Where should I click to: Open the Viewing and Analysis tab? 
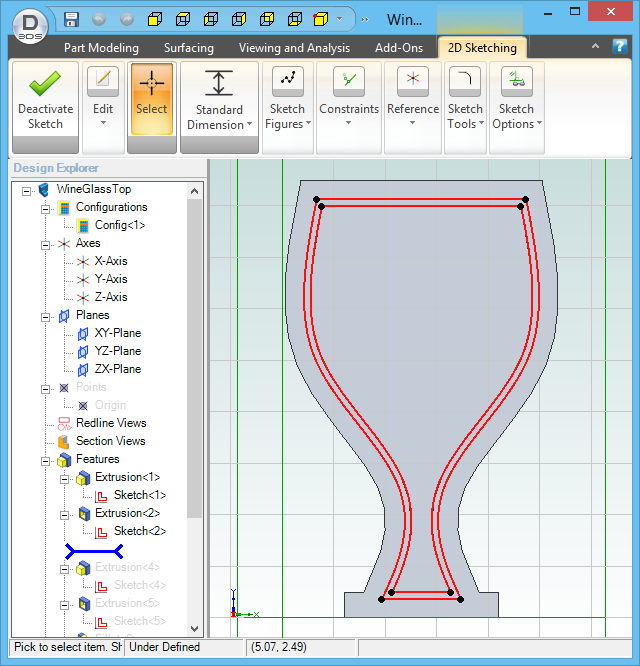coord(294,48)
